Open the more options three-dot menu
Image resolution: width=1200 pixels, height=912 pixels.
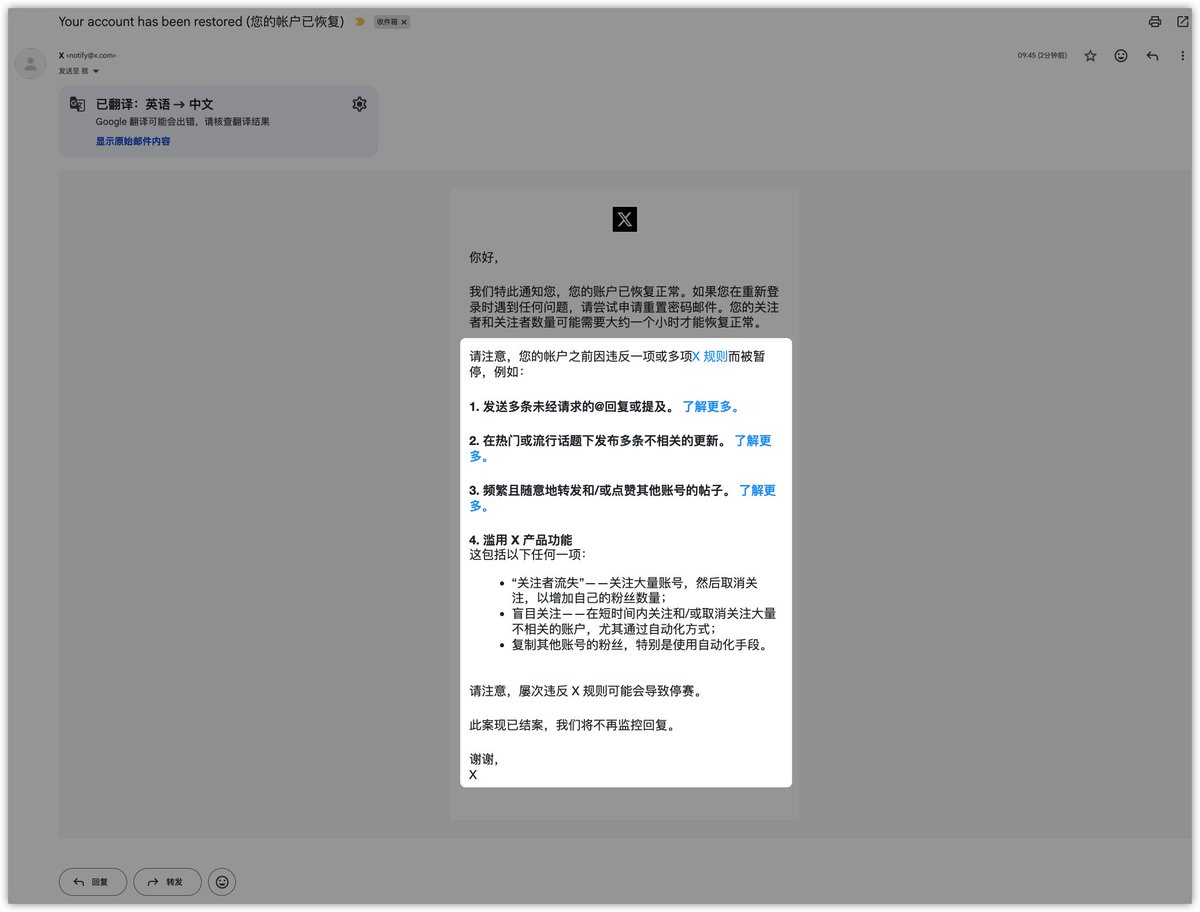[1183, 55]
